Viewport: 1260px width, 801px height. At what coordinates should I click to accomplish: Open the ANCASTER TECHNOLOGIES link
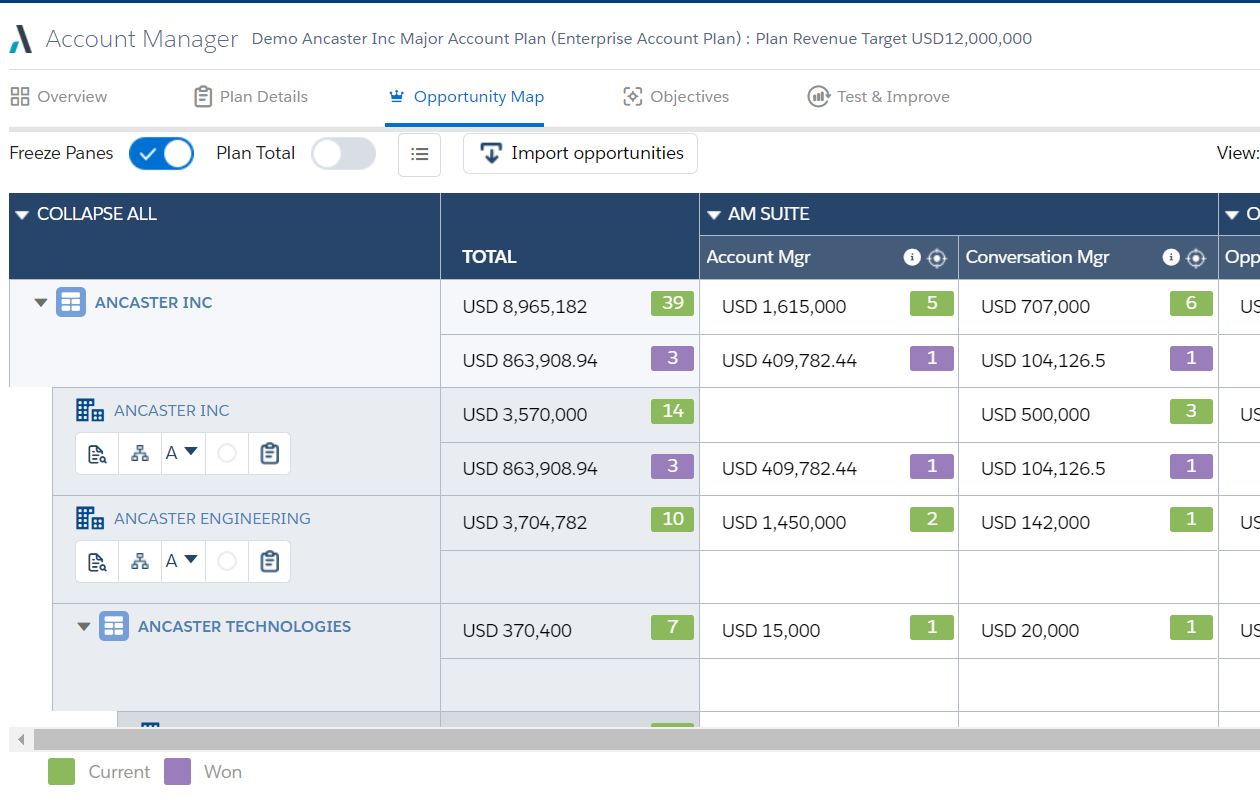pyautogui.click(x=245, y=627)
